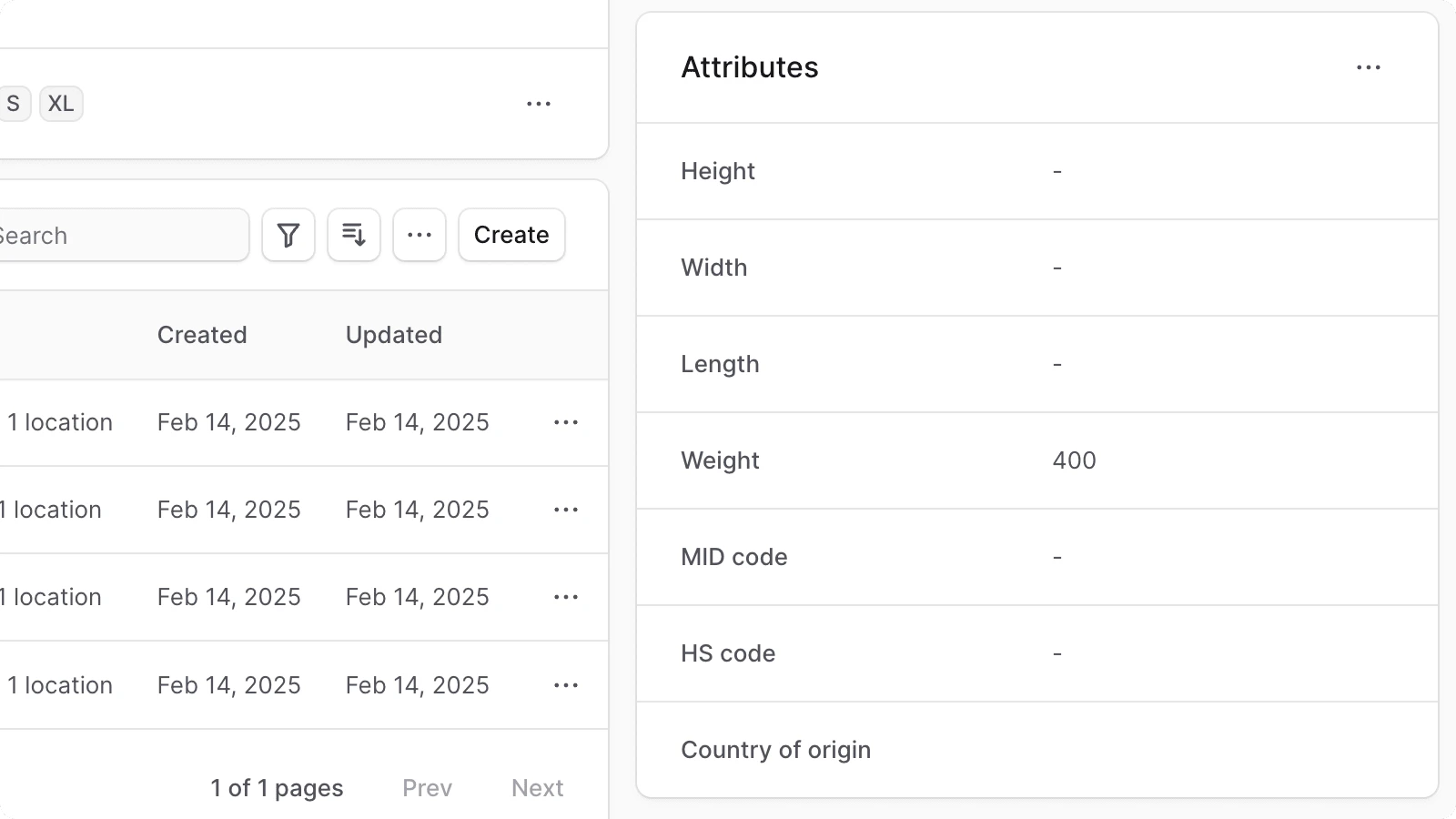Screen dimensions: 1456x819
Task: Open the Attributes panel options menu
Action: 1369,66
